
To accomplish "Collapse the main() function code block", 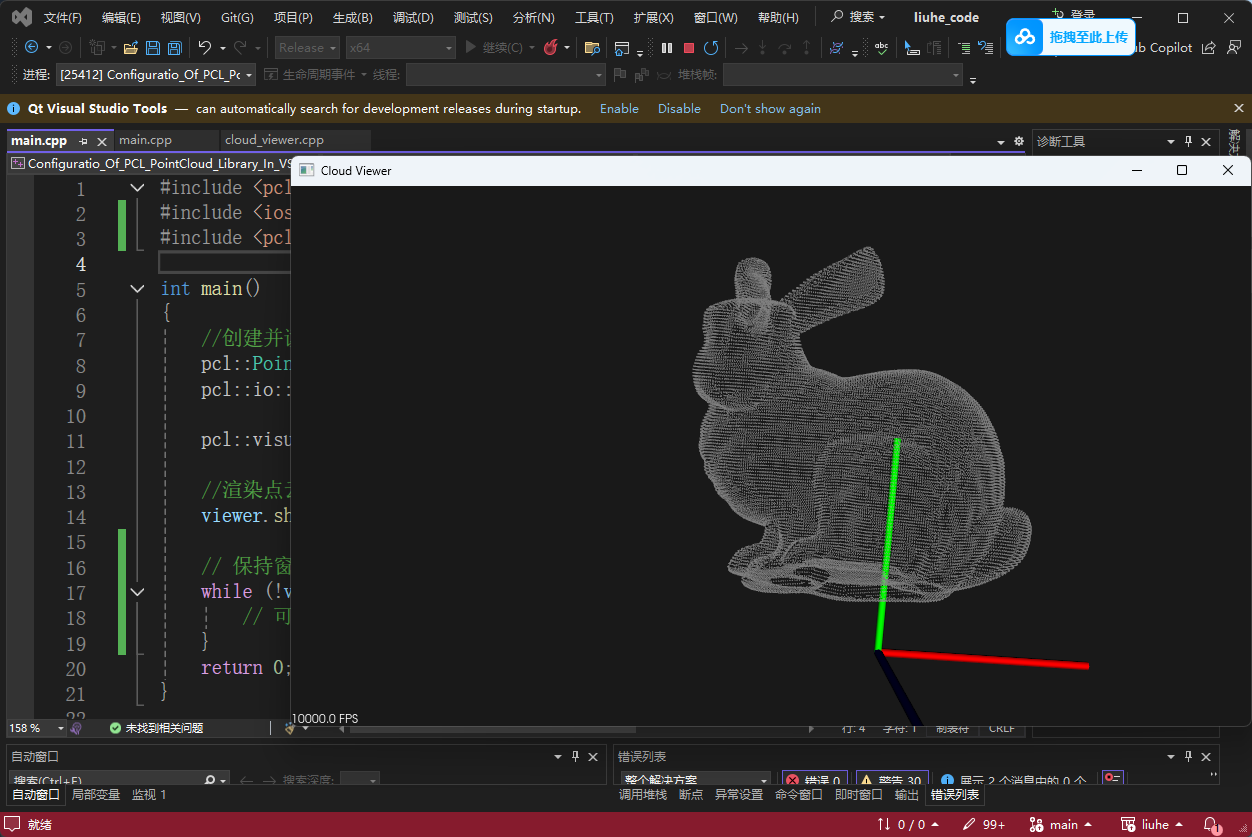I will click(x=137, y=289).
